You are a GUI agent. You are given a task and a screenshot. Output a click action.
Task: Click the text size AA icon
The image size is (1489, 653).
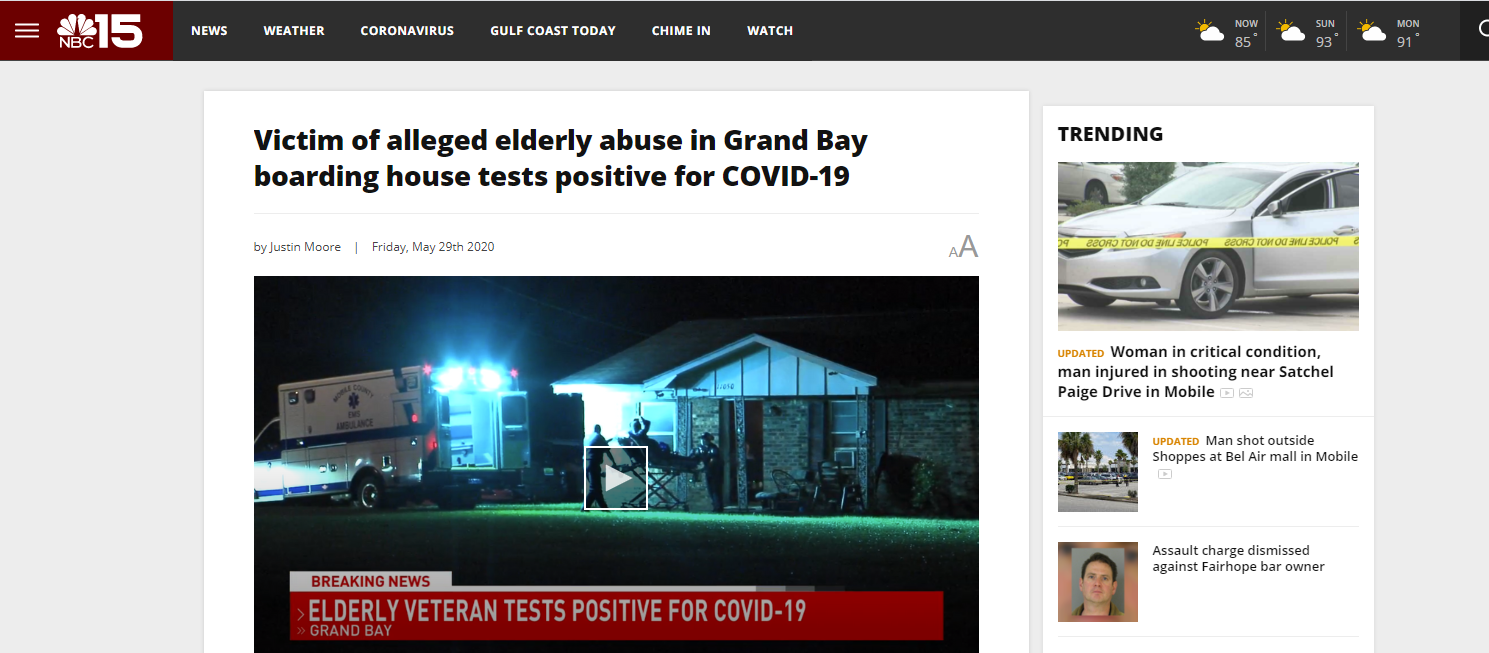tap(963, 247)
